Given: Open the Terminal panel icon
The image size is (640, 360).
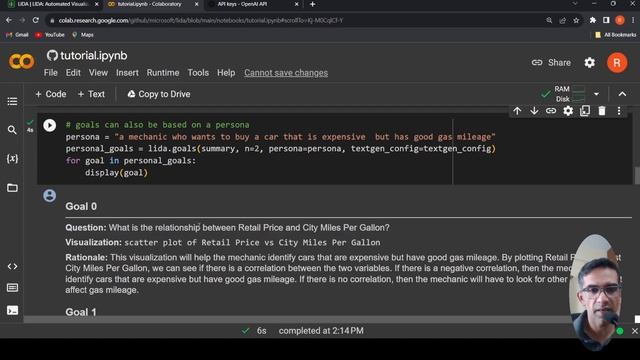Looking at the screenshot, I should (x=12, y=310).
